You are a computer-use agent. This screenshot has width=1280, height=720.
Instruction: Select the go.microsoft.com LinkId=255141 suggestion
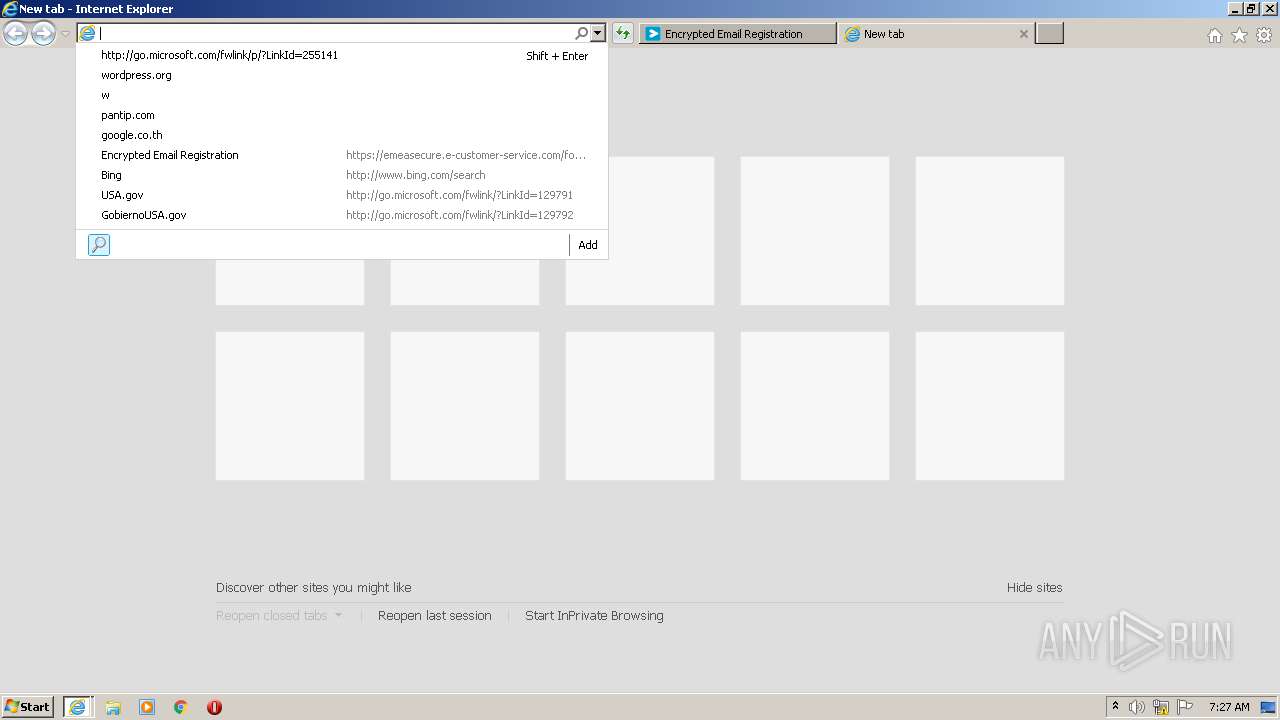(x=342, y=55)
